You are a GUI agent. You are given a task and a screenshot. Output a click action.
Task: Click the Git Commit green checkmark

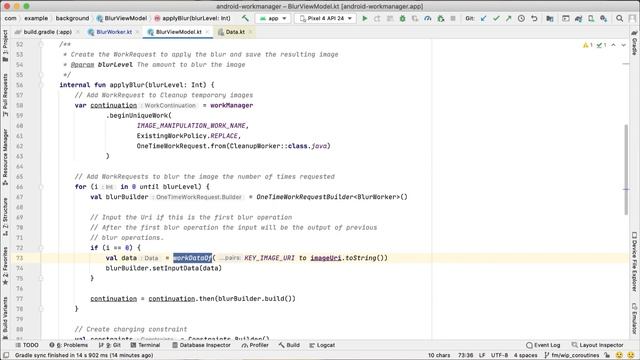click(x=496, y=18)
